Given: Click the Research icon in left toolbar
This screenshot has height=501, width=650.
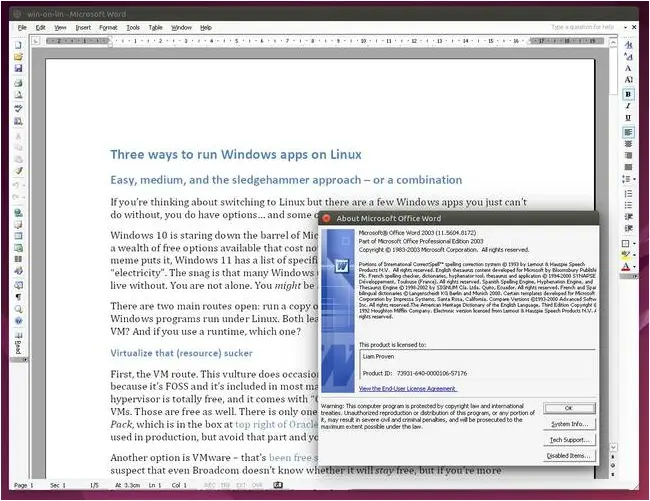Looking at the screenshot, I should coord(18,121).
